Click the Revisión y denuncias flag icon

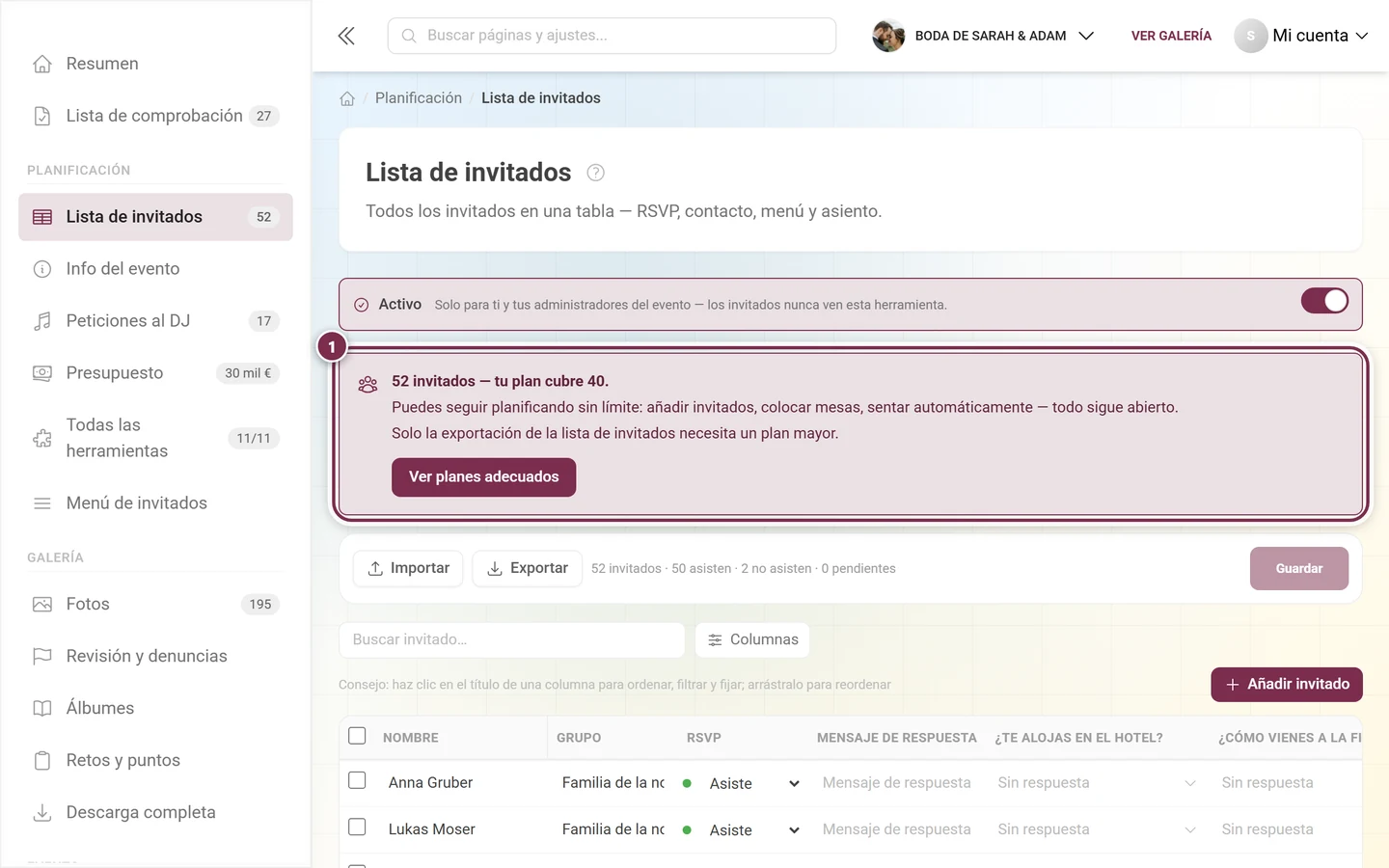[42, 657]
